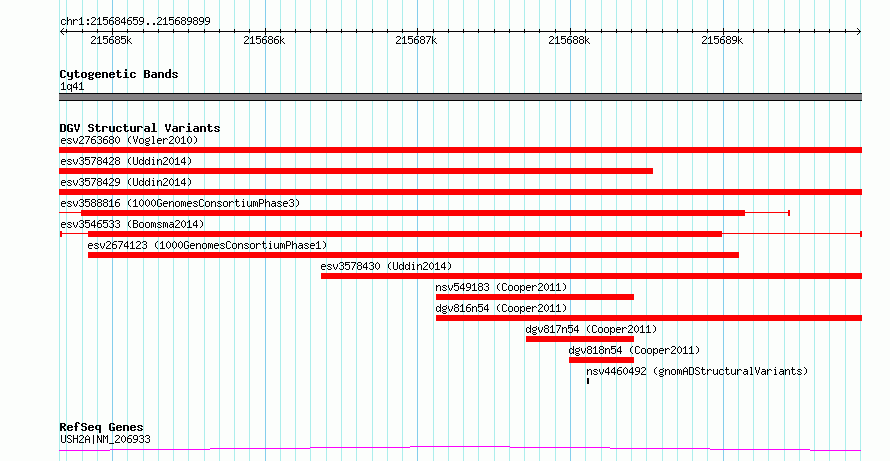This screenshot has width=890, height=461.
Task: Select the esv3578429 red variant bar
Action: click(460, 192)
